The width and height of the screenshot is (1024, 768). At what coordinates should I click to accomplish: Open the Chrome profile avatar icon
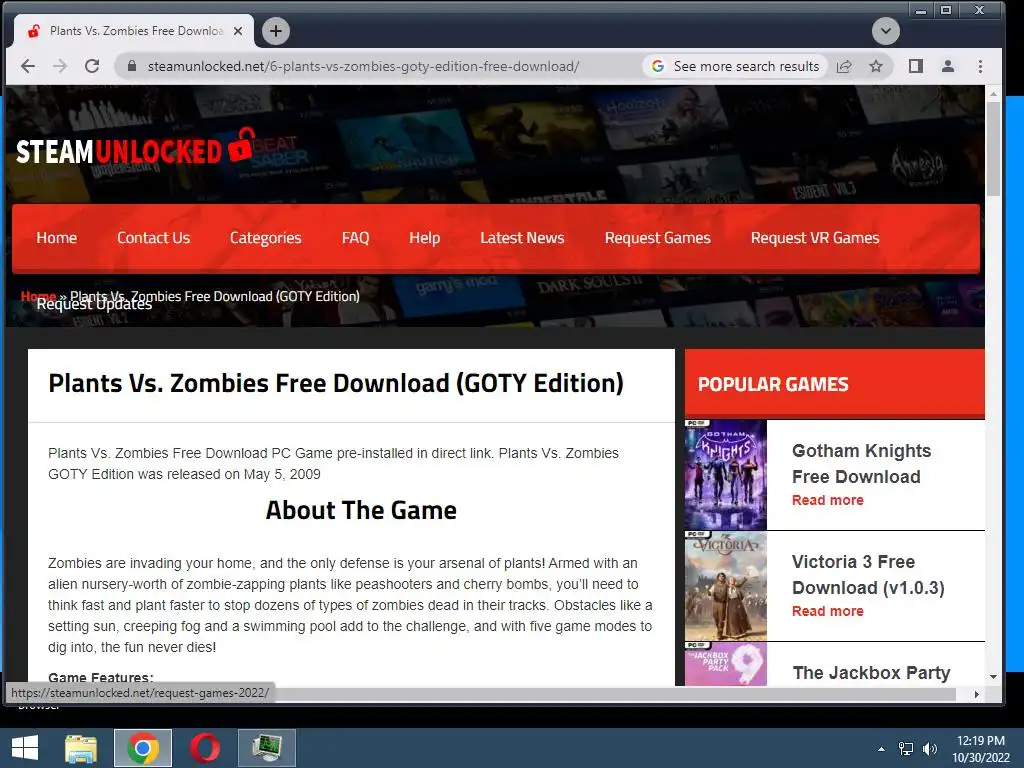pyautogui.click(x=948, y=66)
